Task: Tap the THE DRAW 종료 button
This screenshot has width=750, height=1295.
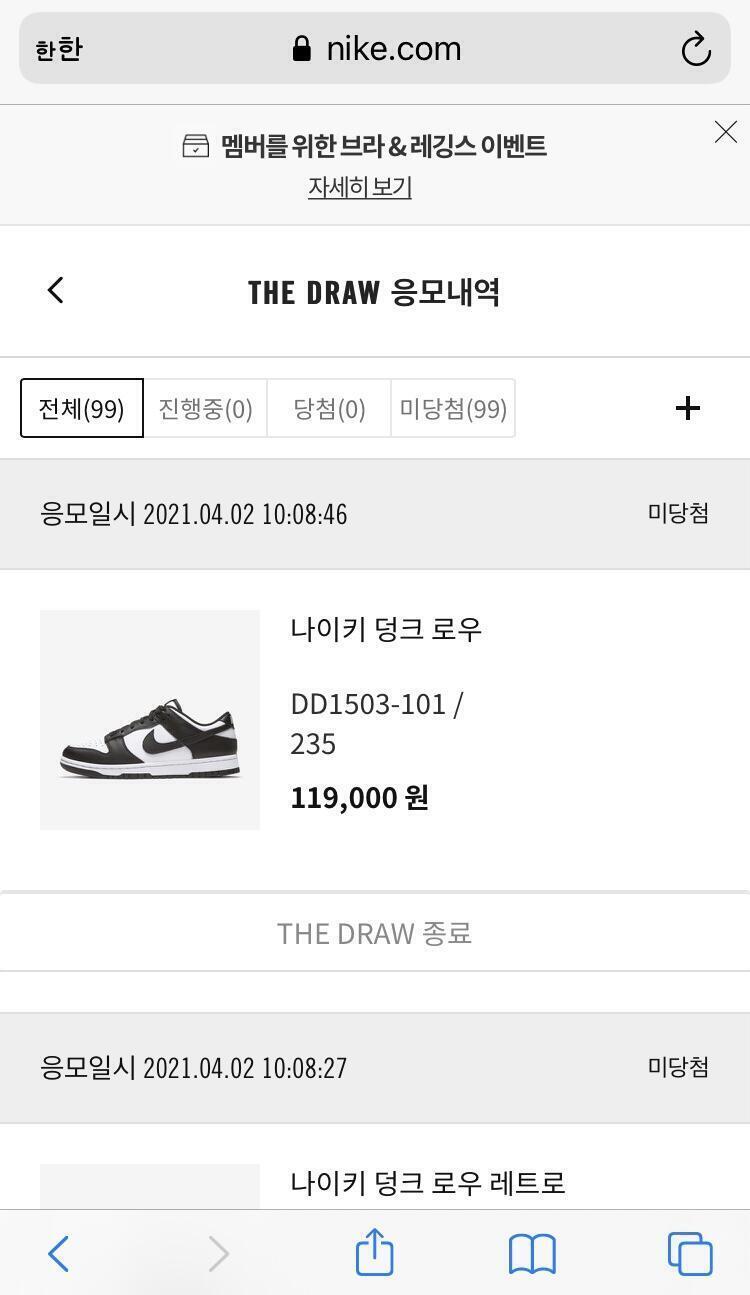Action: click(x=374, y=932)
